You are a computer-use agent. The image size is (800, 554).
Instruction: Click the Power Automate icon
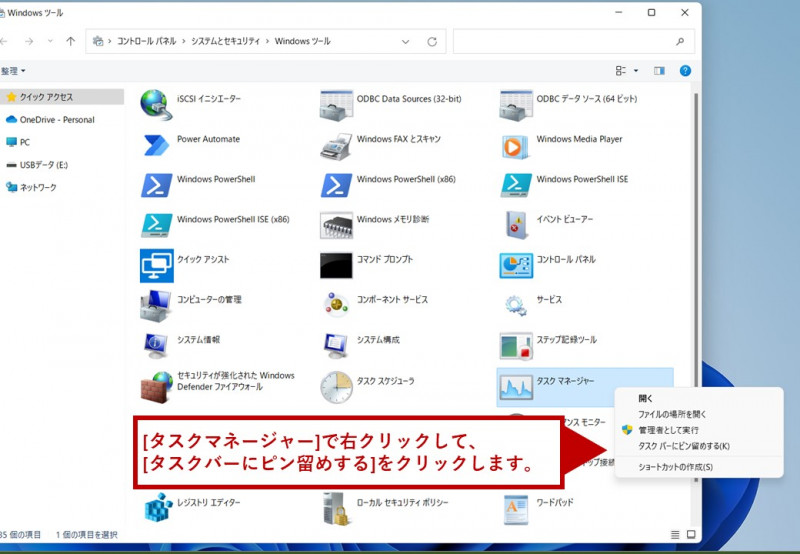(157, 145)
